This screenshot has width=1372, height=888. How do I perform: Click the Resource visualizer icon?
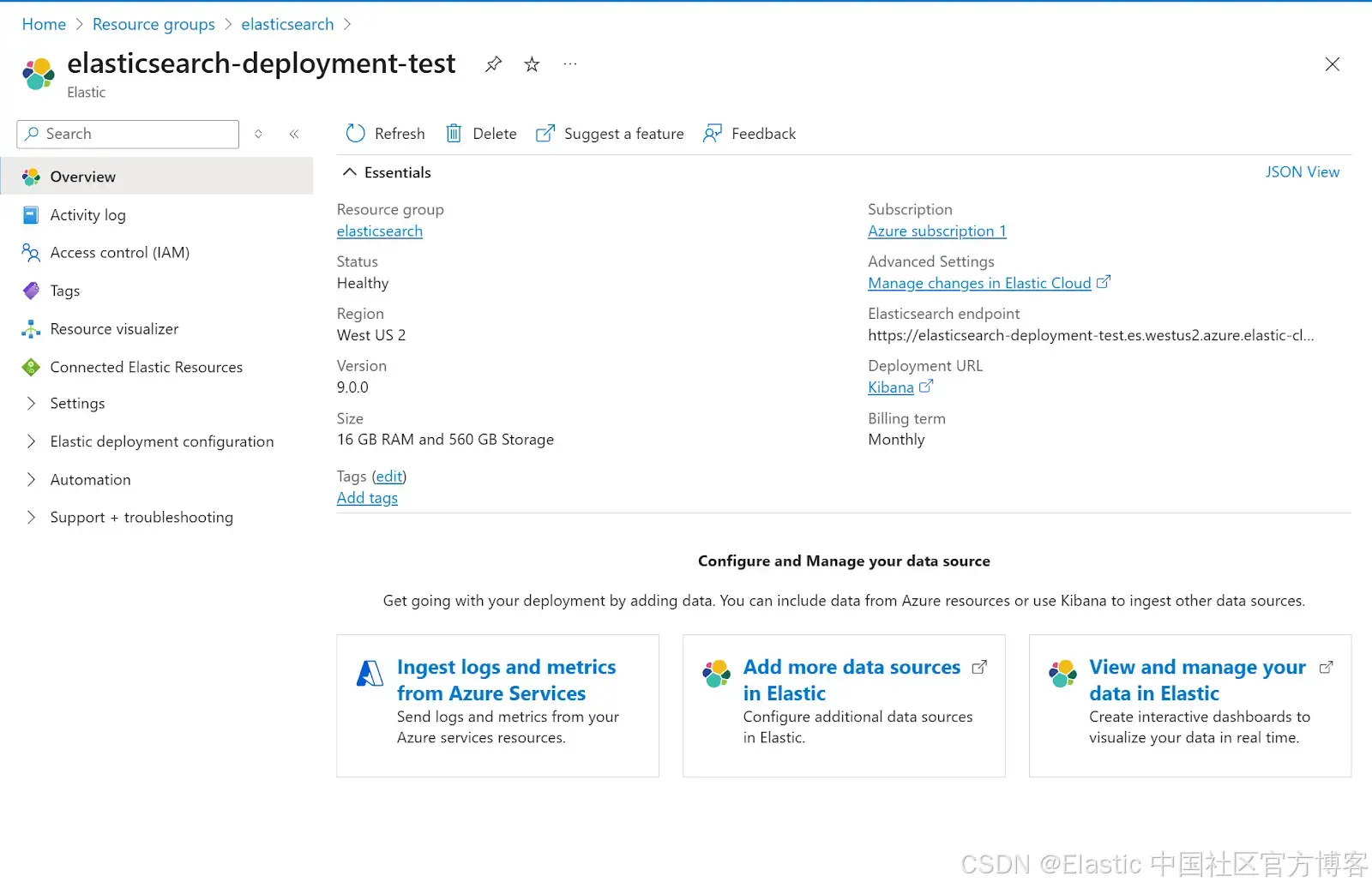31,329
